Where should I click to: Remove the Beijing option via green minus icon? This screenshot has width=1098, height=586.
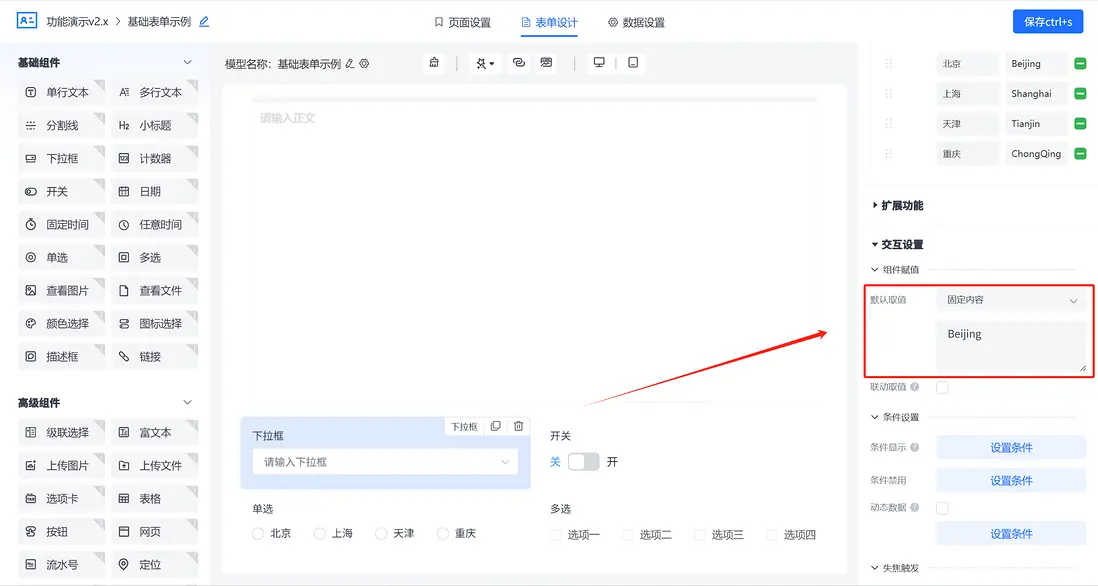click(1078, 63)
